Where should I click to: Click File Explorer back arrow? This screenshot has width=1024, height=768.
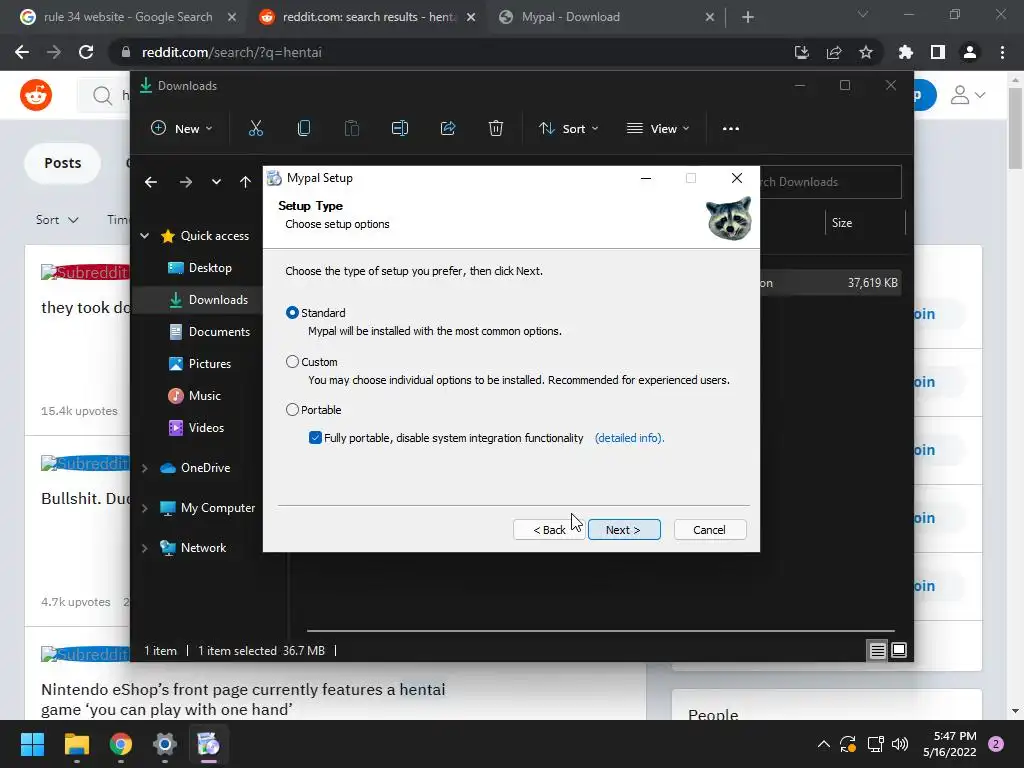tap(151, 182)
